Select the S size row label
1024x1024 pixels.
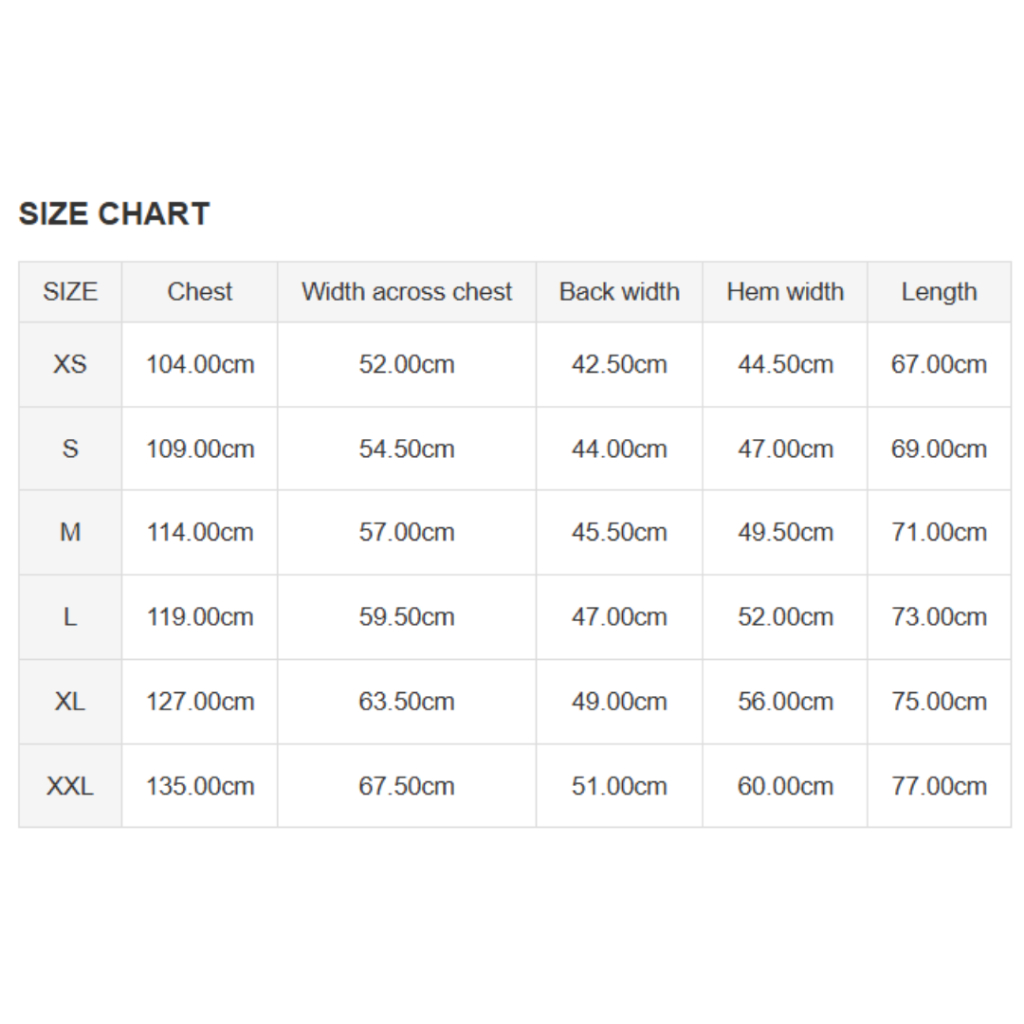pyautogui.click(x=70, y=449)
